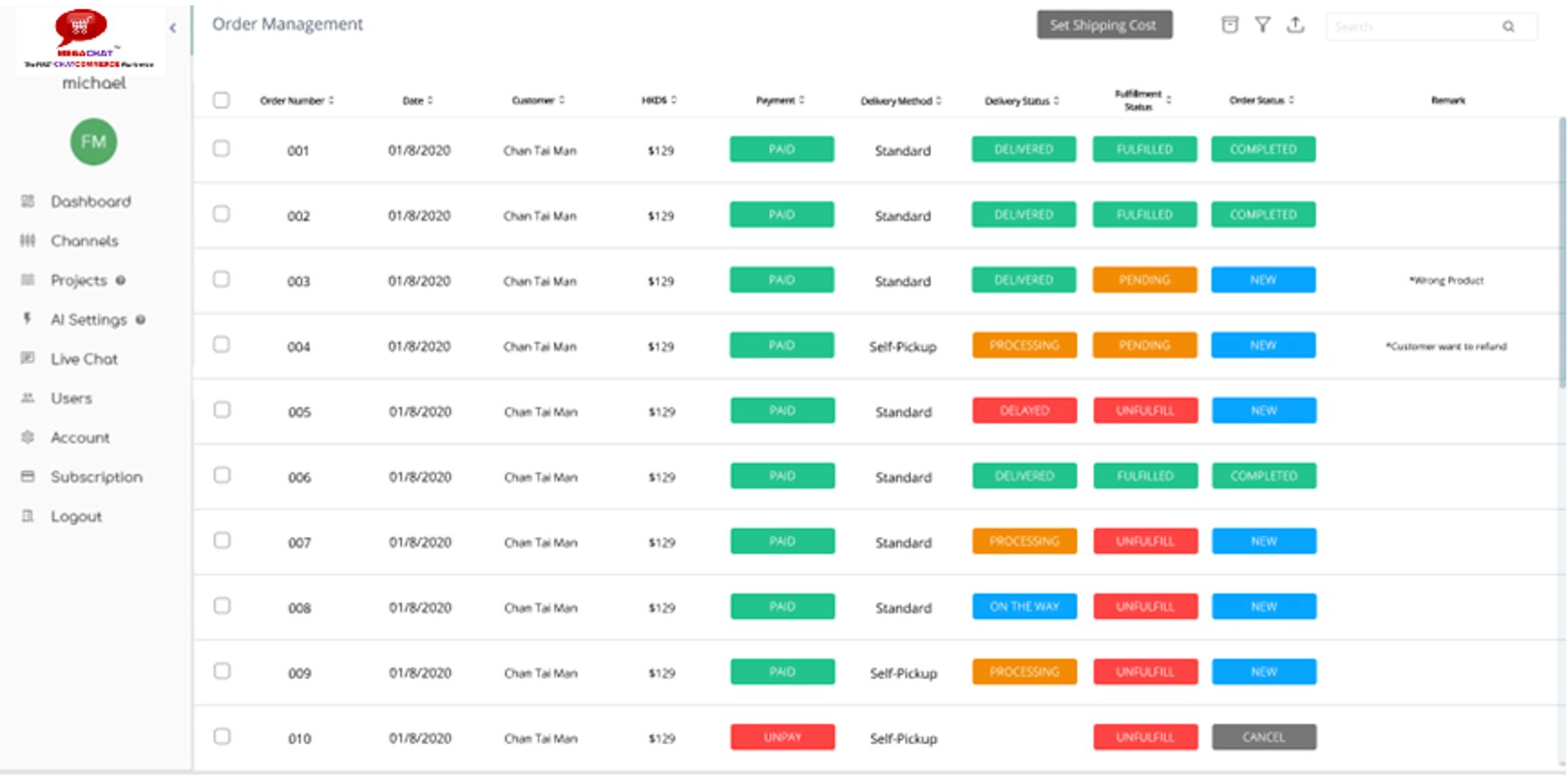Click the vertical scrollbar on the table
This screenshot has height=780, width=1568.
click(x=1562, y=253)
